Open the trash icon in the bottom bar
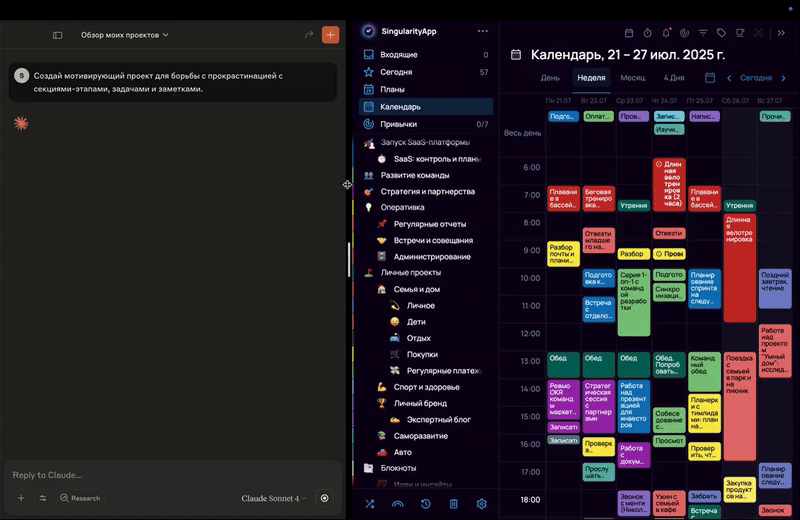 pos(453,504)
